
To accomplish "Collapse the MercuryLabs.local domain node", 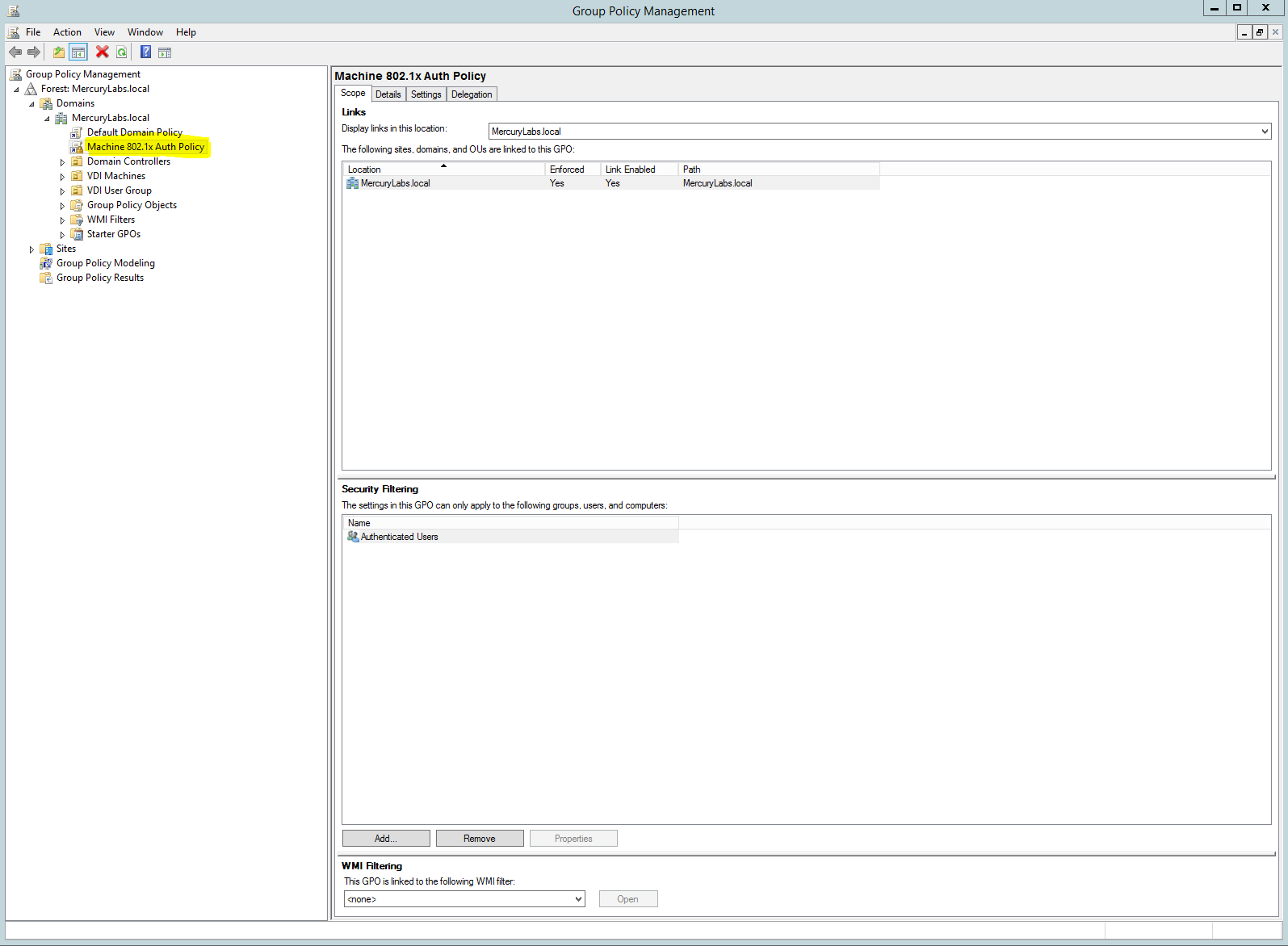I will coord(47,119).
